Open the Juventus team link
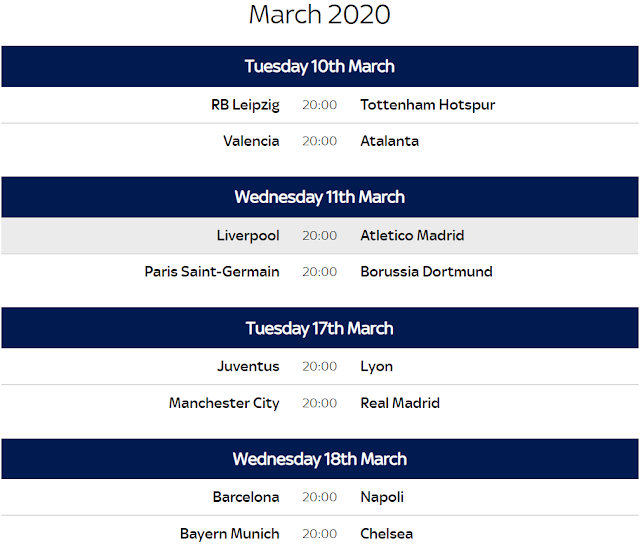Image resolution: width=640 pixels, height=547 pixels. (248, 366)
